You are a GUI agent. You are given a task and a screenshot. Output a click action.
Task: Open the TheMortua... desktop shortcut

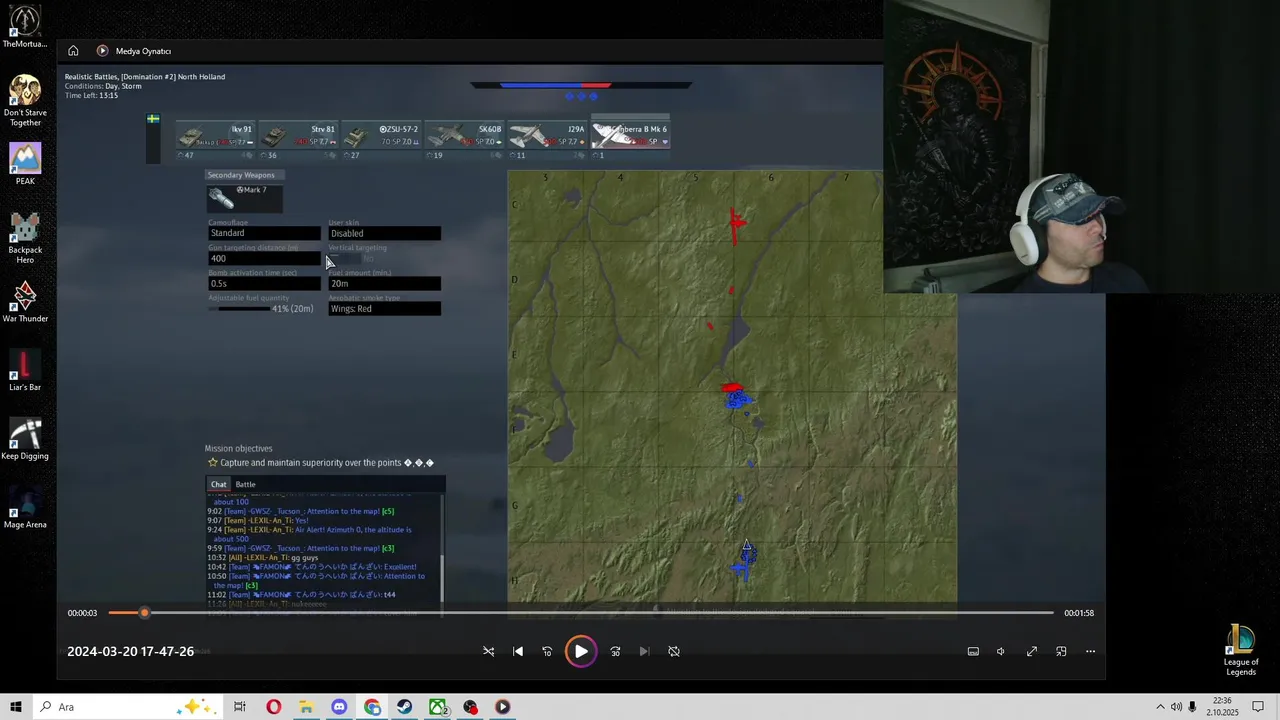[25, 27]
